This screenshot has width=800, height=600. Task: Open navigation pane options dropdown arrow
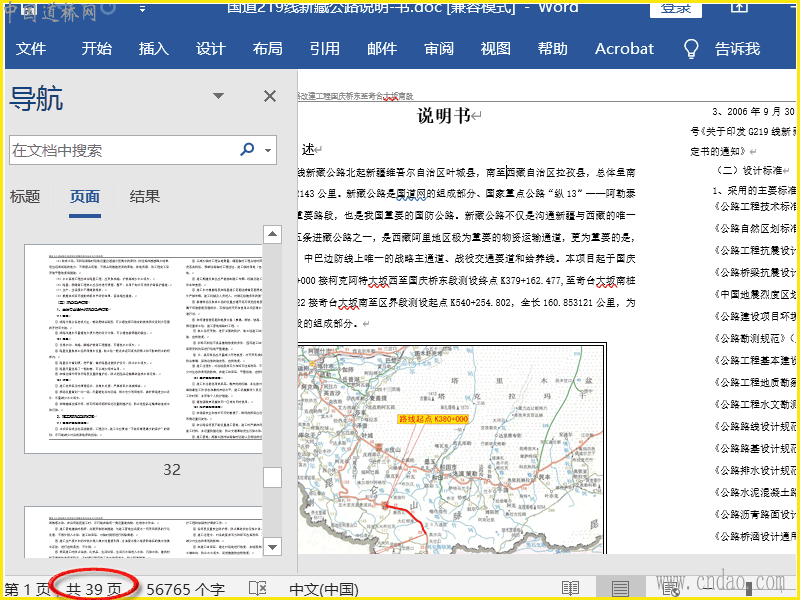tap(218, 97)
